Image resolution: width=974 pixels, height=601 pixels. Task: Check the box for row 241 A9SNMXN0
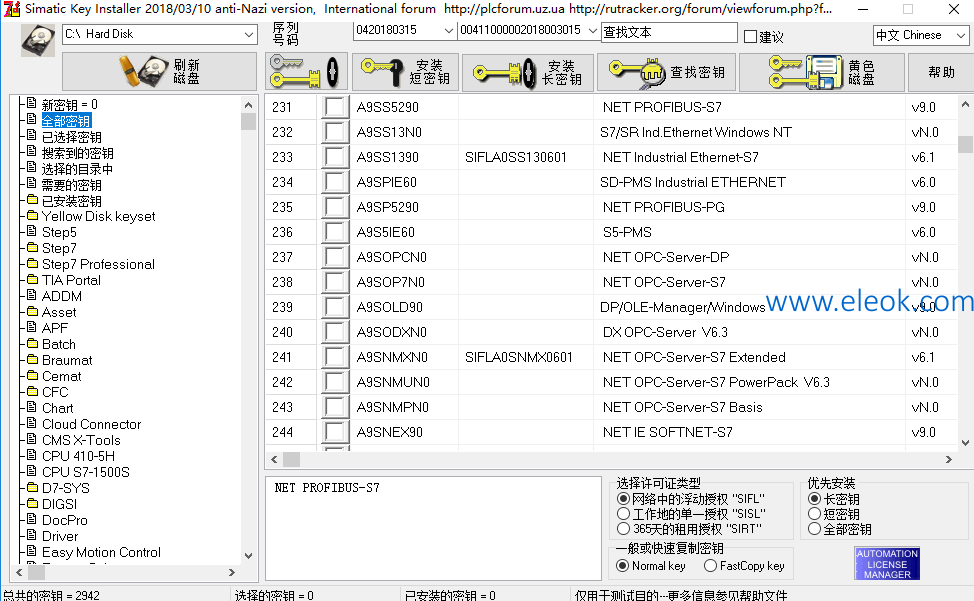point(334,357)
